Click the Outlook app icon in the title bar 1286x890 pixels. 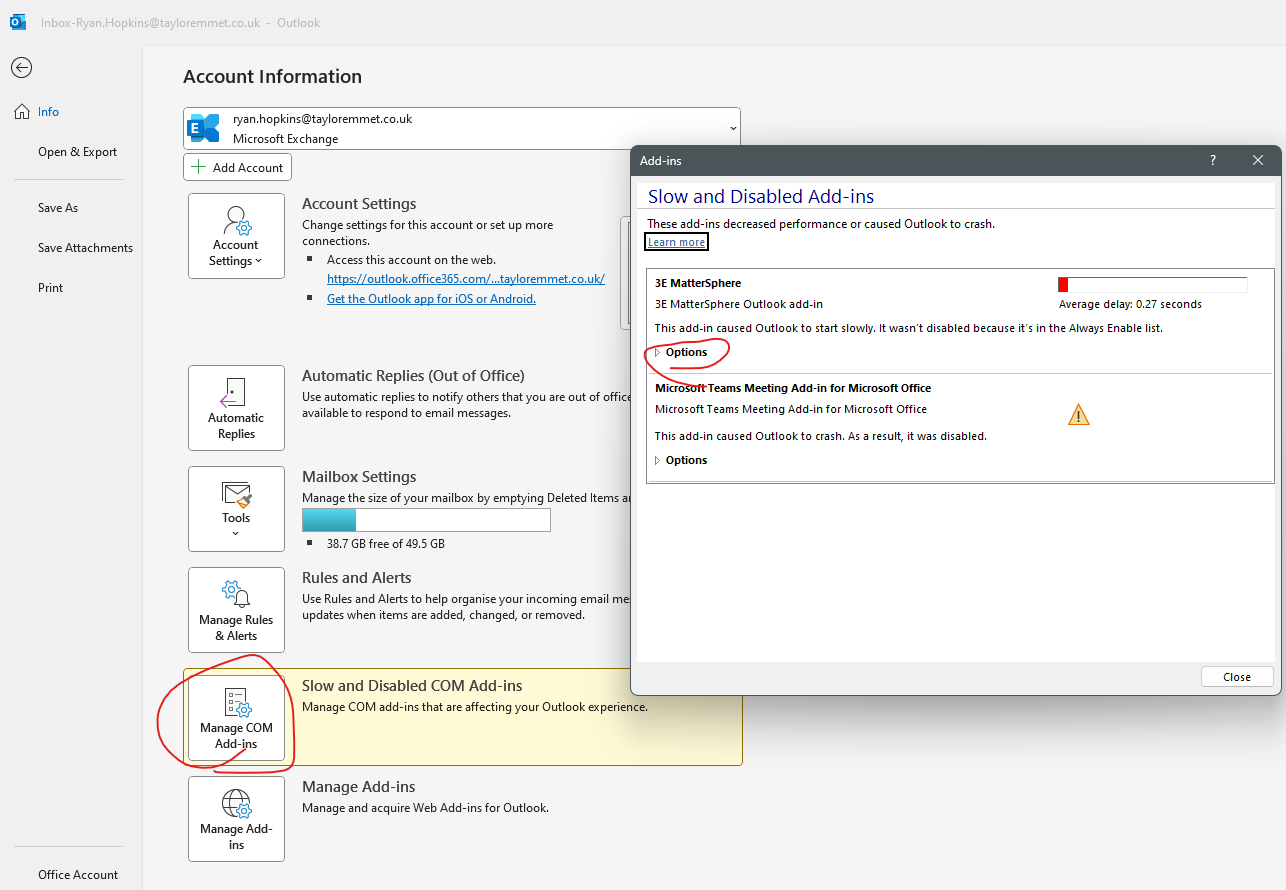click(17, 22)
